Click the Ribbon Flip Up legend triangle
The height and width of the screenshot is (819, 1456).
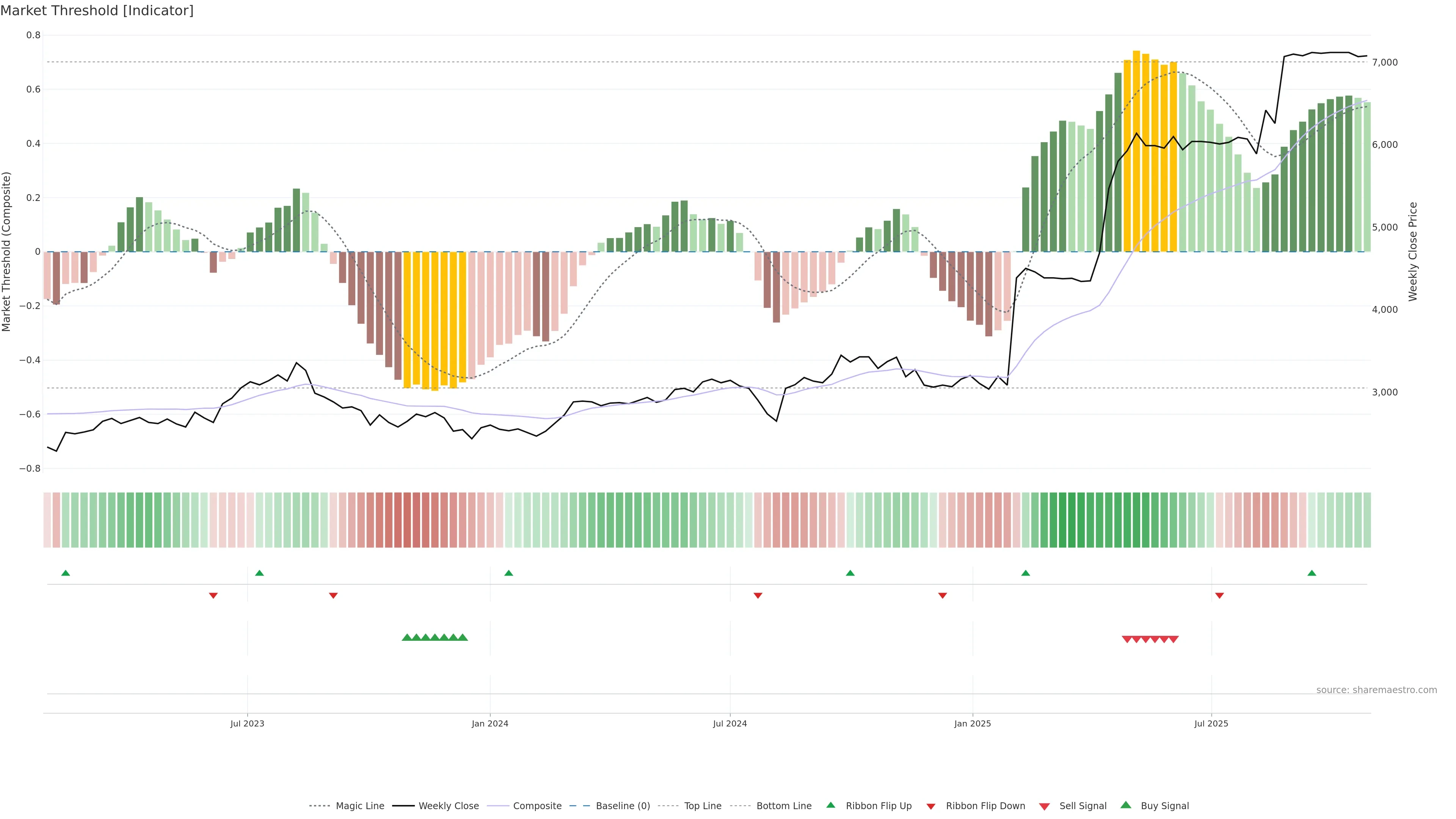tap(830, 805)
